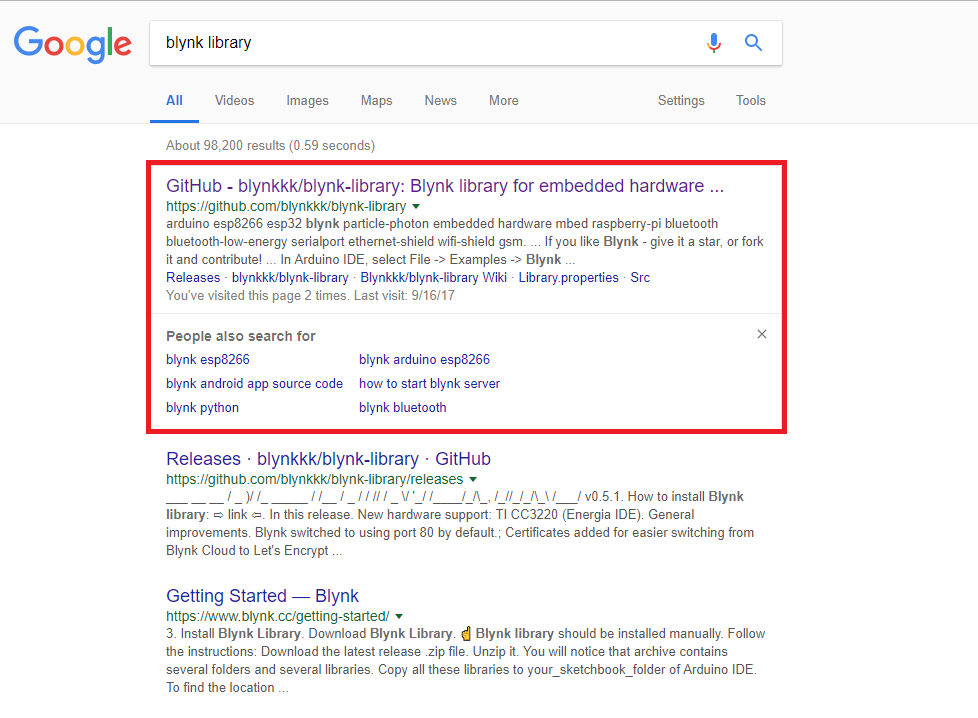
Task: Click the search box containing blynk library
Action: (420, 43)
